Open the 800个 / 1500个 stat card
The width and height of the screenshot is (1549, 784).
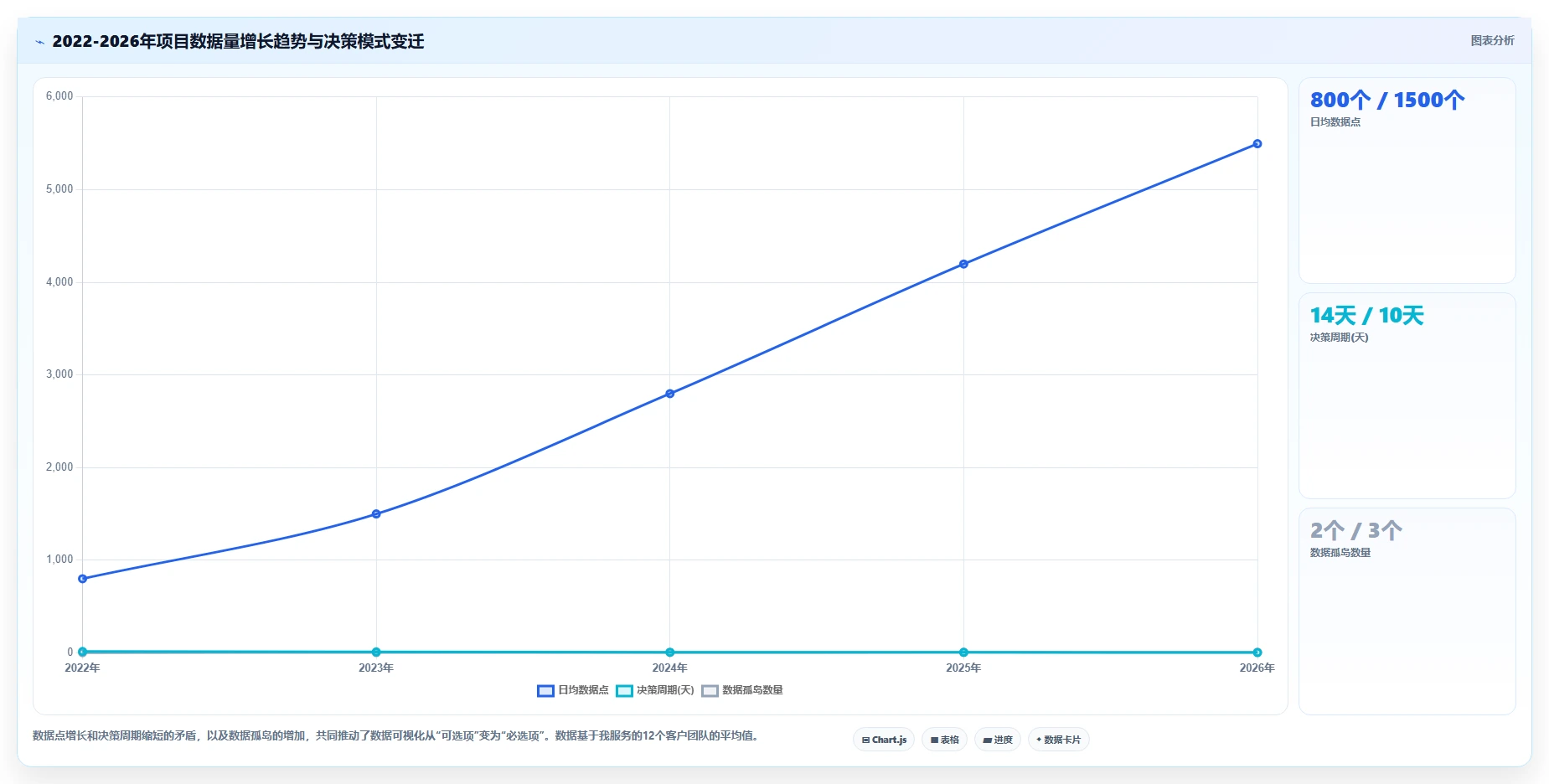pos(1407,181)
